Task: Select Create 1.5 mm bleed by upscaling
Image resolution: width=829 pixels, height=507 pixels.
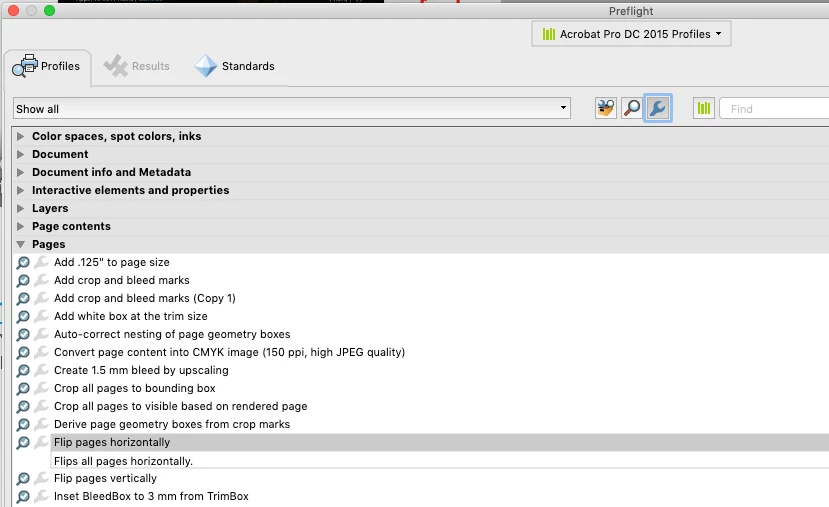Action: [x=141, y=370]
